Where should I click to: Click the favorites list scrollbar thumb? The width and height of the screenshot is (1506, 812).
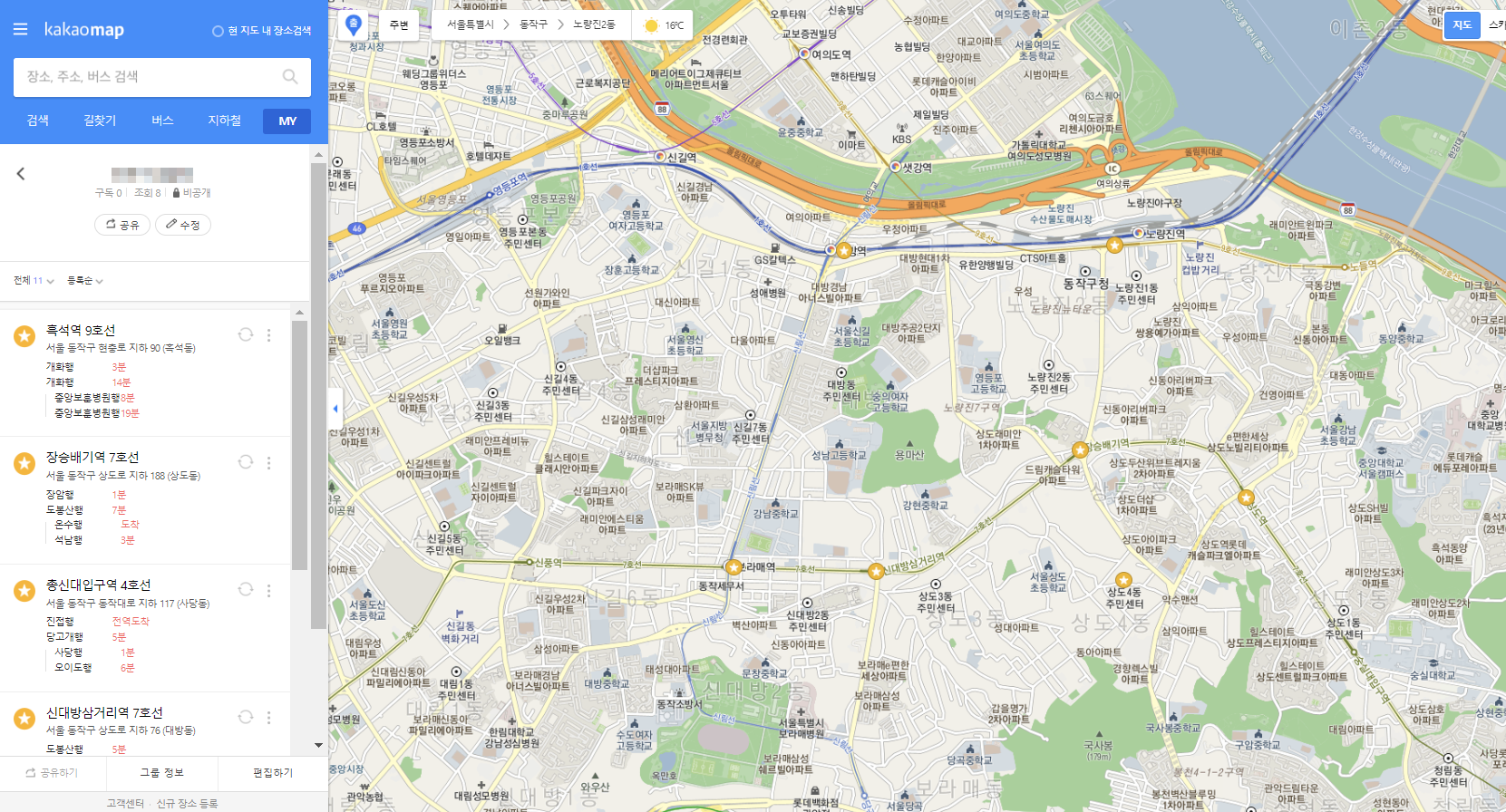coord(299,444)
